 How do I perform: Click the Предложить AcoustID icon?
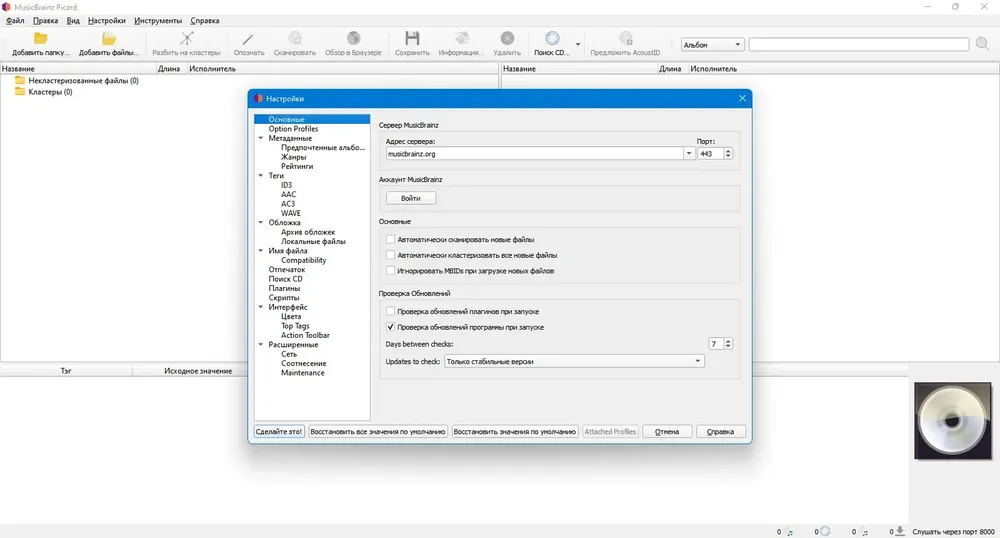coord(626,39)
